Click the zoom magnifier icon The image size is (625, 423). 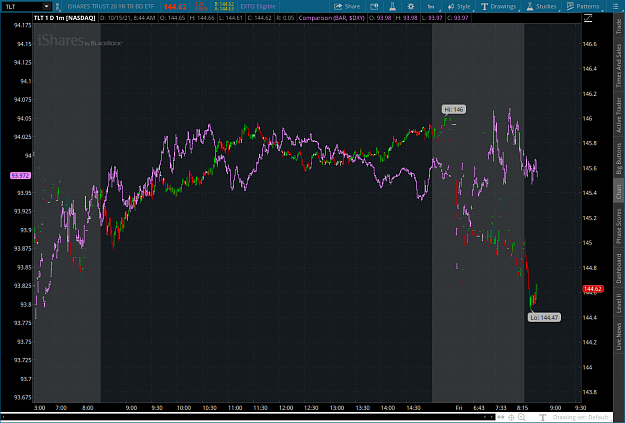pos(521,417)
